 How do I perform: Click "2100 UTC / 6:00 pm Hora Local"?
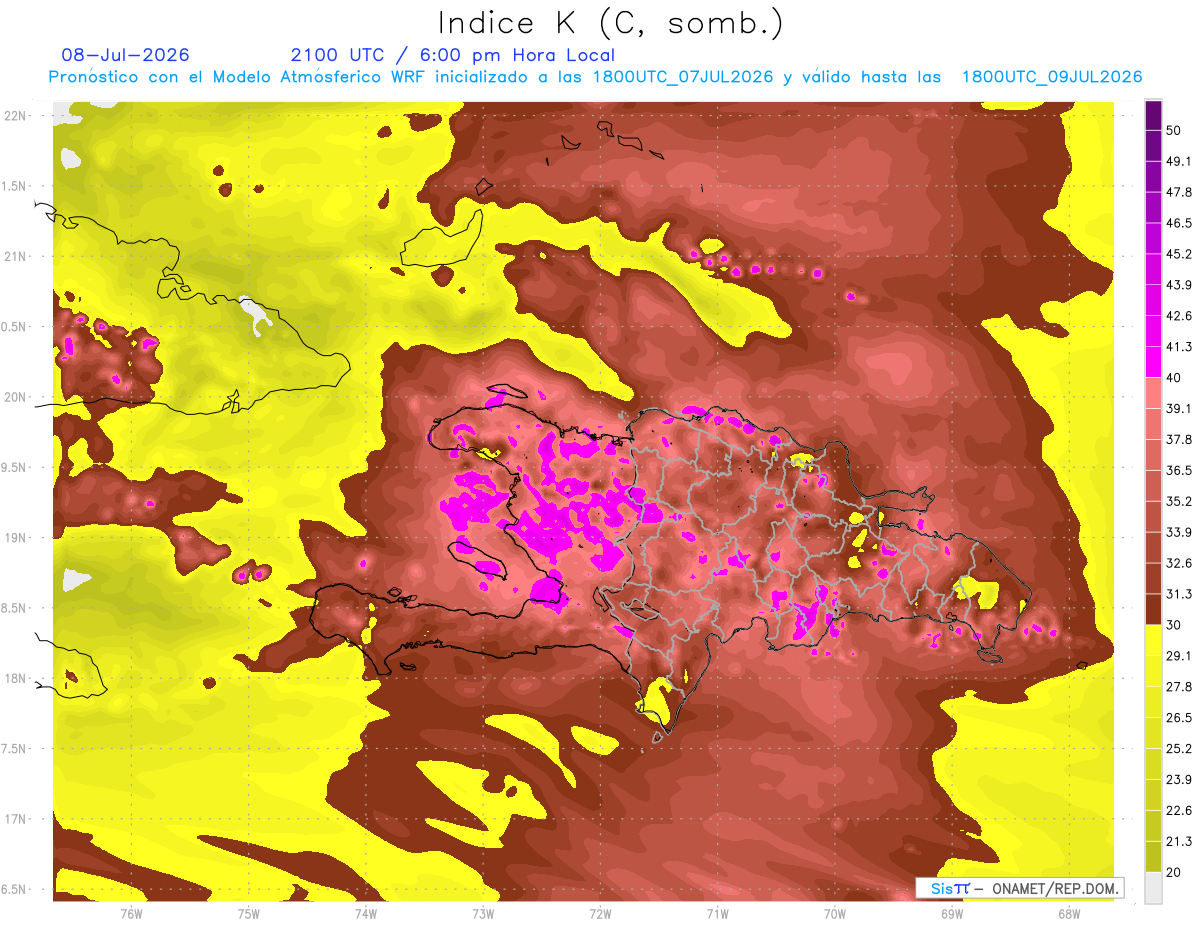pos(453,55)
